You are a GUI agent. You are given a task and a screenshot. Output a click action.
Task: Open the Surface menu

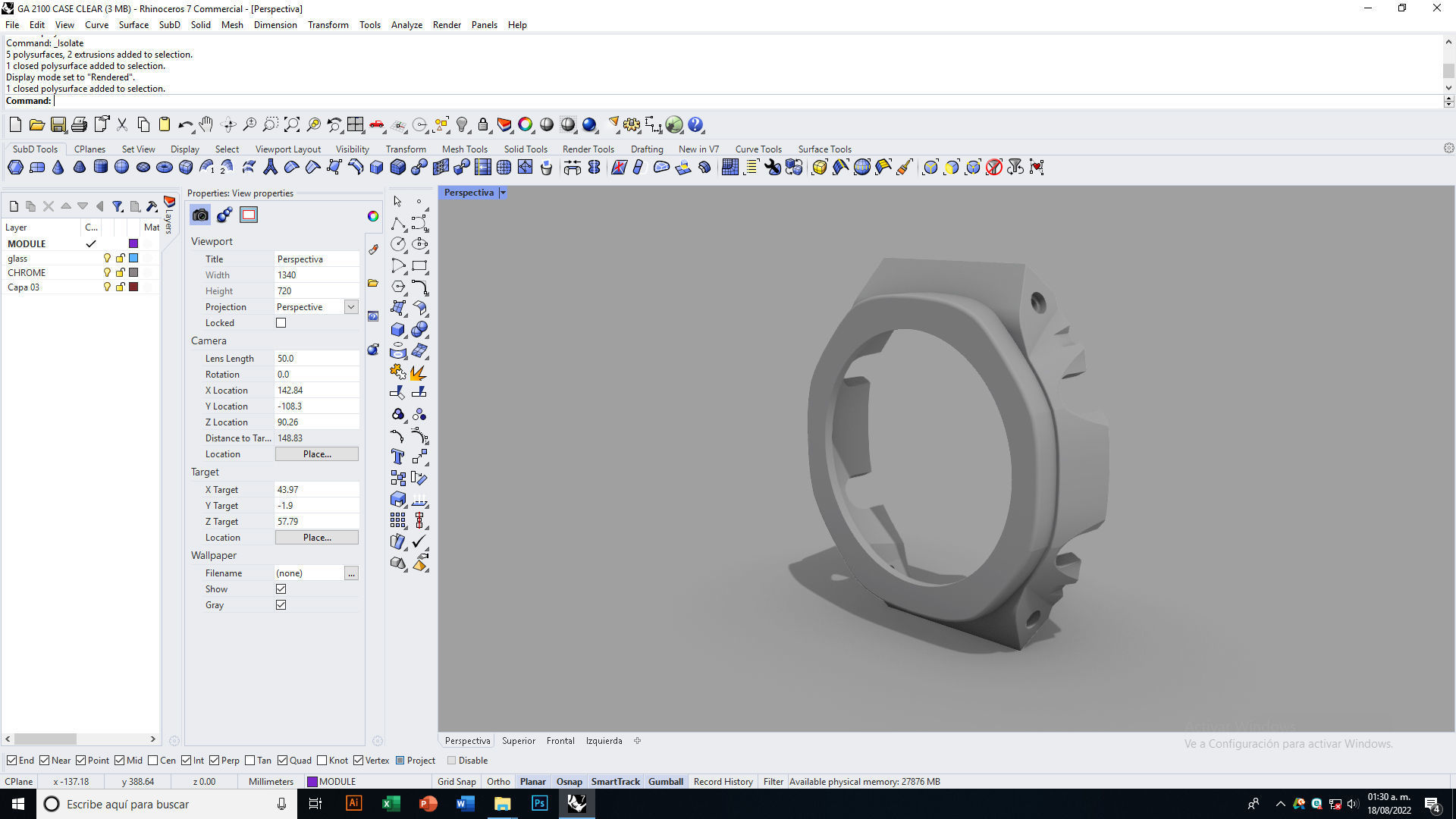(x=133, y=25)
